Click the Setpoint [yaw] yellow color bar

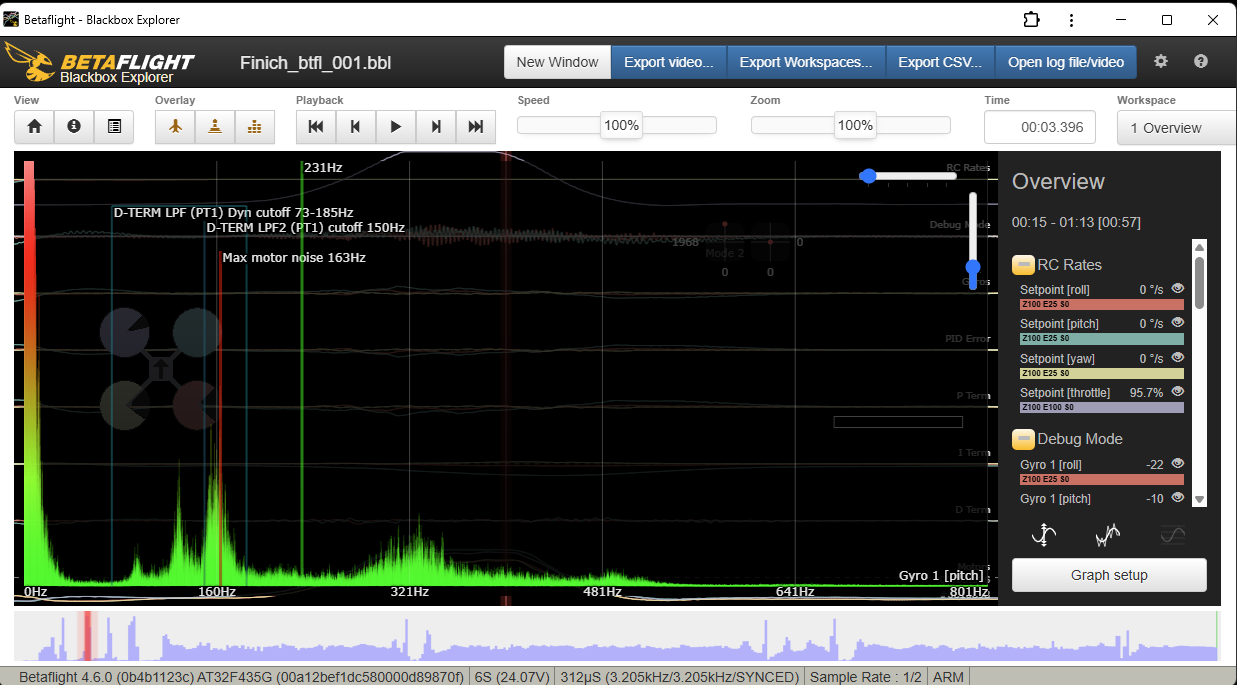pyautogui.click(x=1102, y=373)
